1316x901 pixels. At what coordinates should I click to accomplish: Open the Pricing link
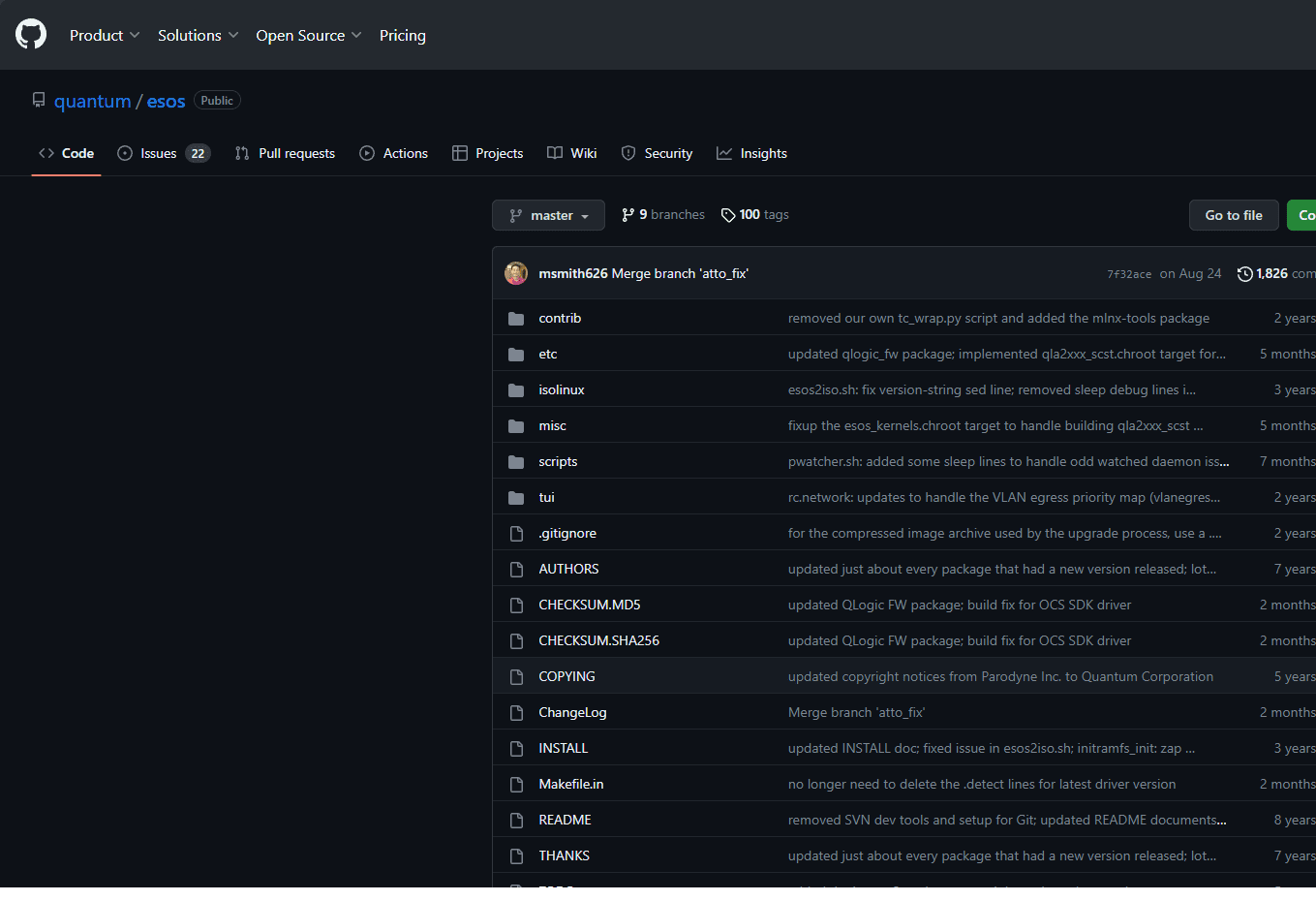click(403, 35)
